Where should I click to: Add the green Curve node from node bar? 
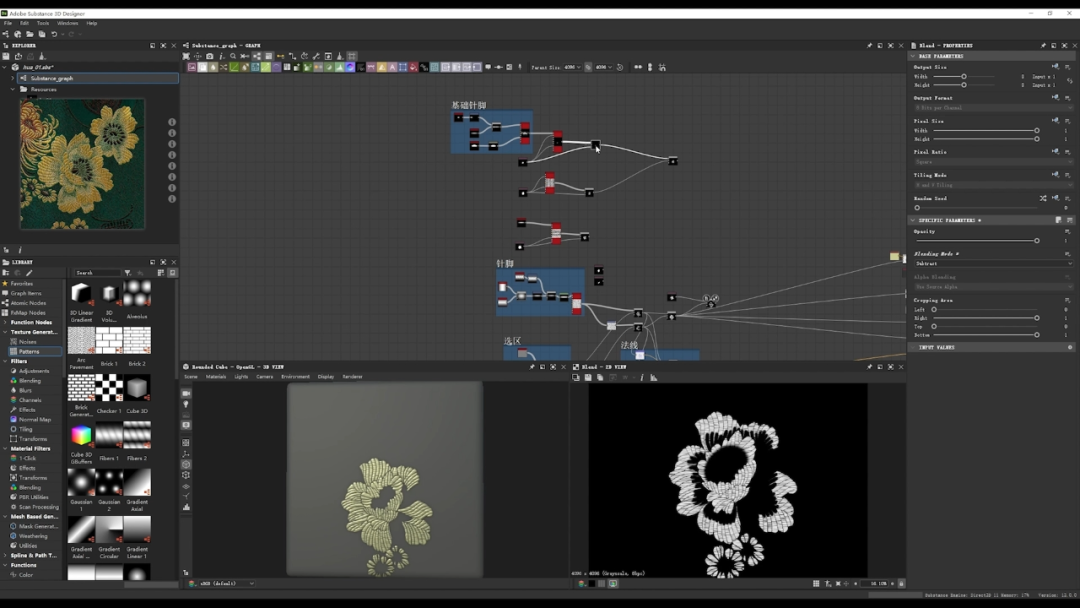coord(234,67)
